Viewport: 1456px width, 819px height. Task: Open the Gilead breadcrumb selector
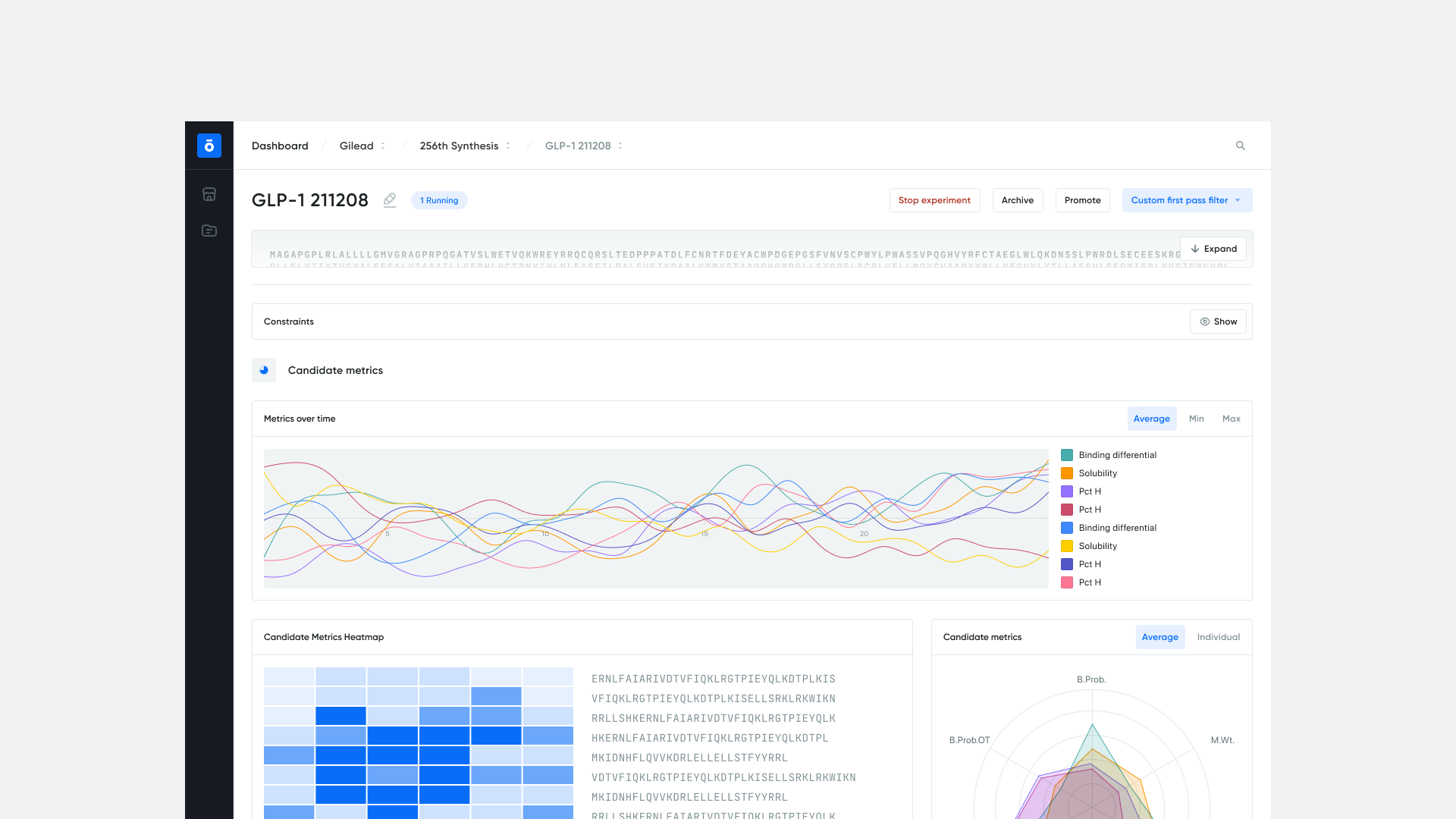[362, 146]
